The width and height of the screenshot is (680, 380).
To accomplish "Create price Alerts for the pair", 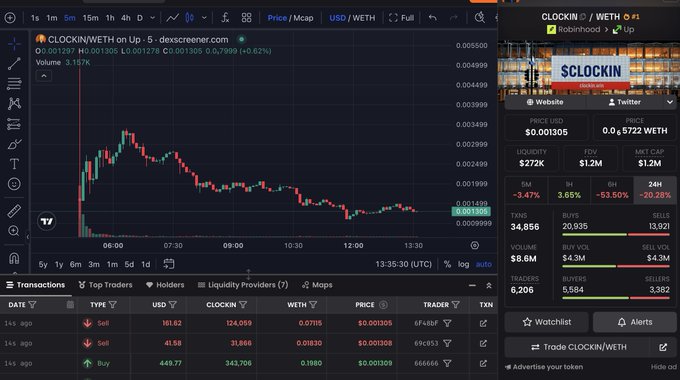I will [x=635, y=322].
